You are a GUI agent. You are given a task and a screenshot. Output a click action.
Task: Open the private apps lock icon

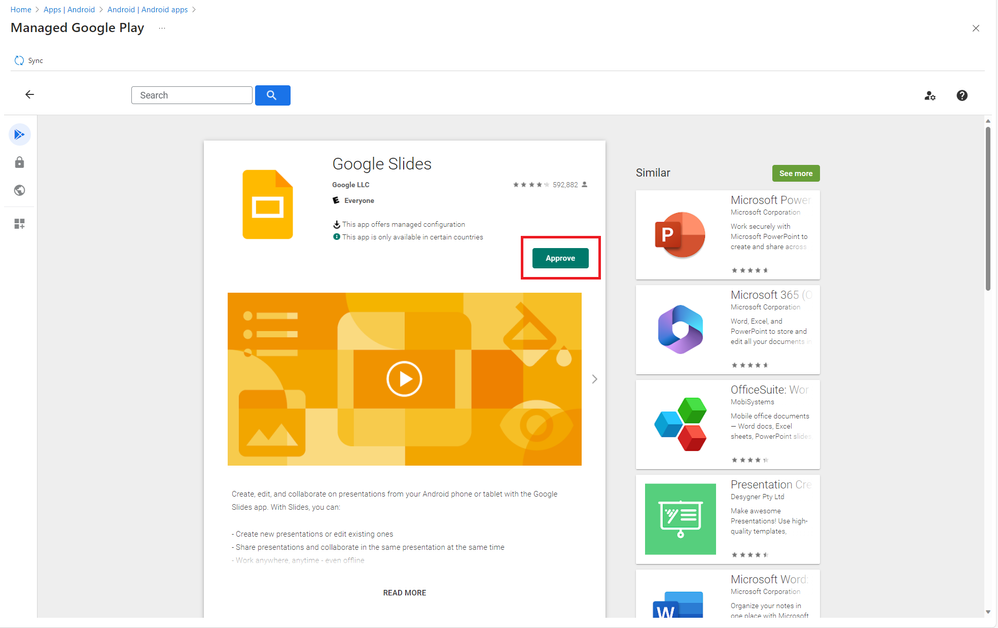(x=20, y=162)
